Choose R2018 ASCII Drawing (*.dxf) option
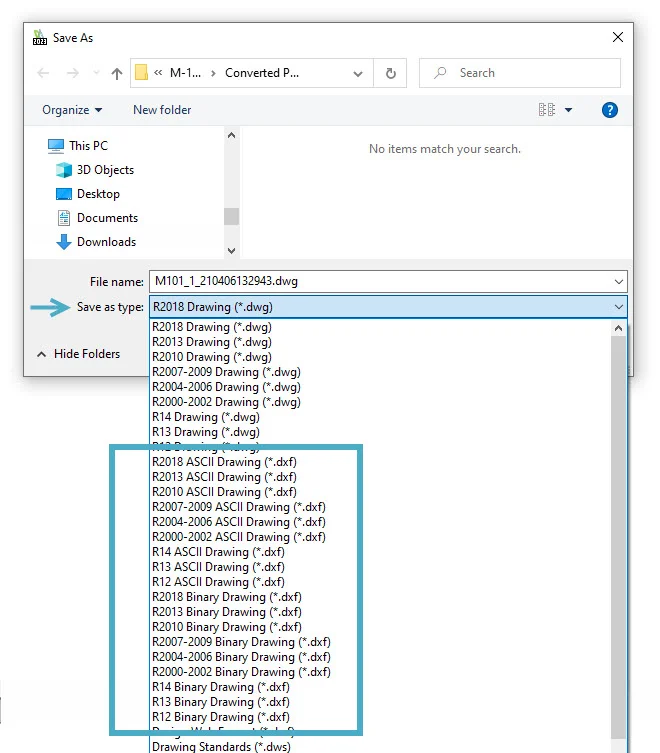This screenshot has width=660, height=753. pyautogui.click(x=224, y=462)
